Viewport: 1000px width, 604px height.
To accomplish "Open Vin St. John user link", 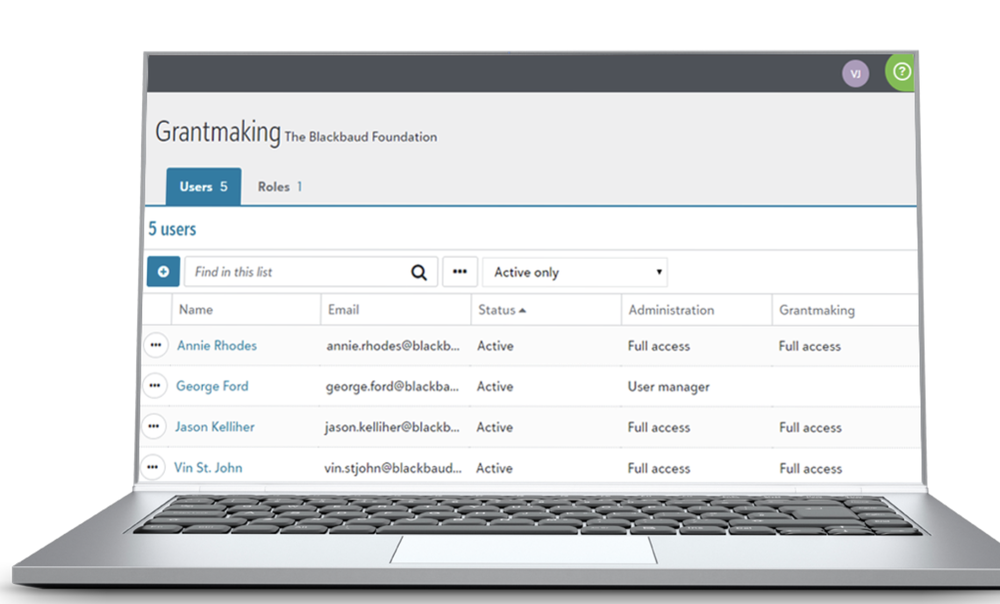I will 208,468.
